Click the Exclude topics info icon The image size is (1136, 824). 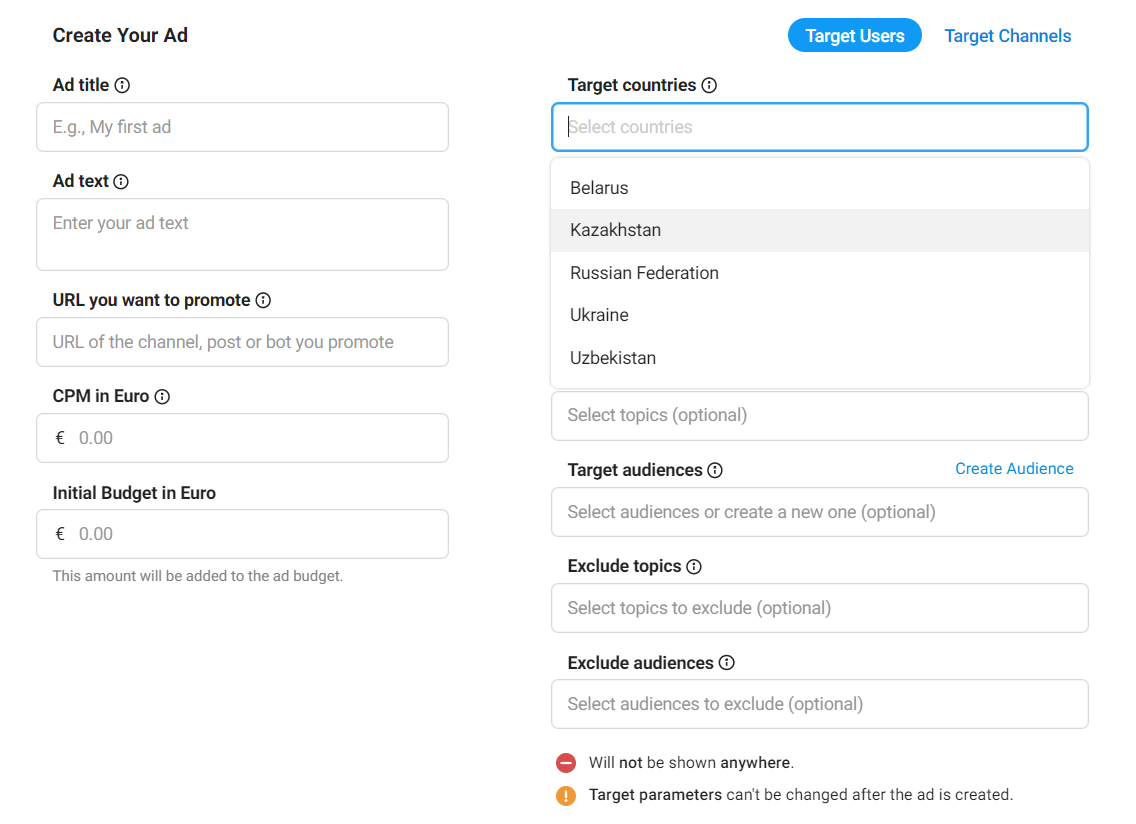click(693, 566)
